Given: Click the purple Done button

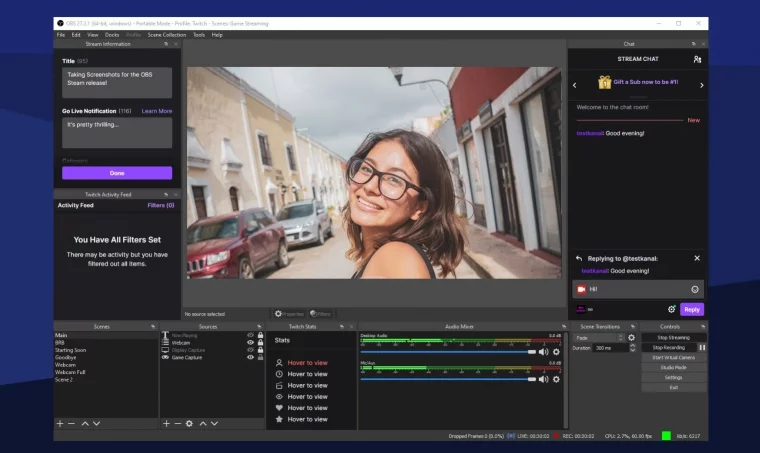Looking at the screenshot, I should pyautogui.click(x=117, y=173).
